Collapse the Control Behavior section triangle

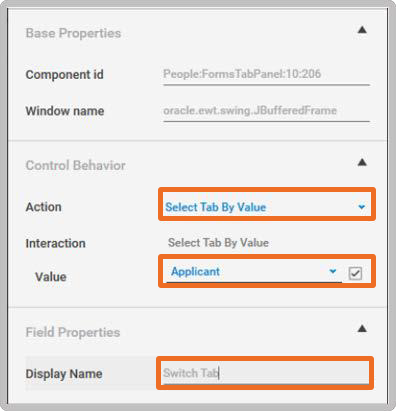pyautogui.click(x=362, y=162)
